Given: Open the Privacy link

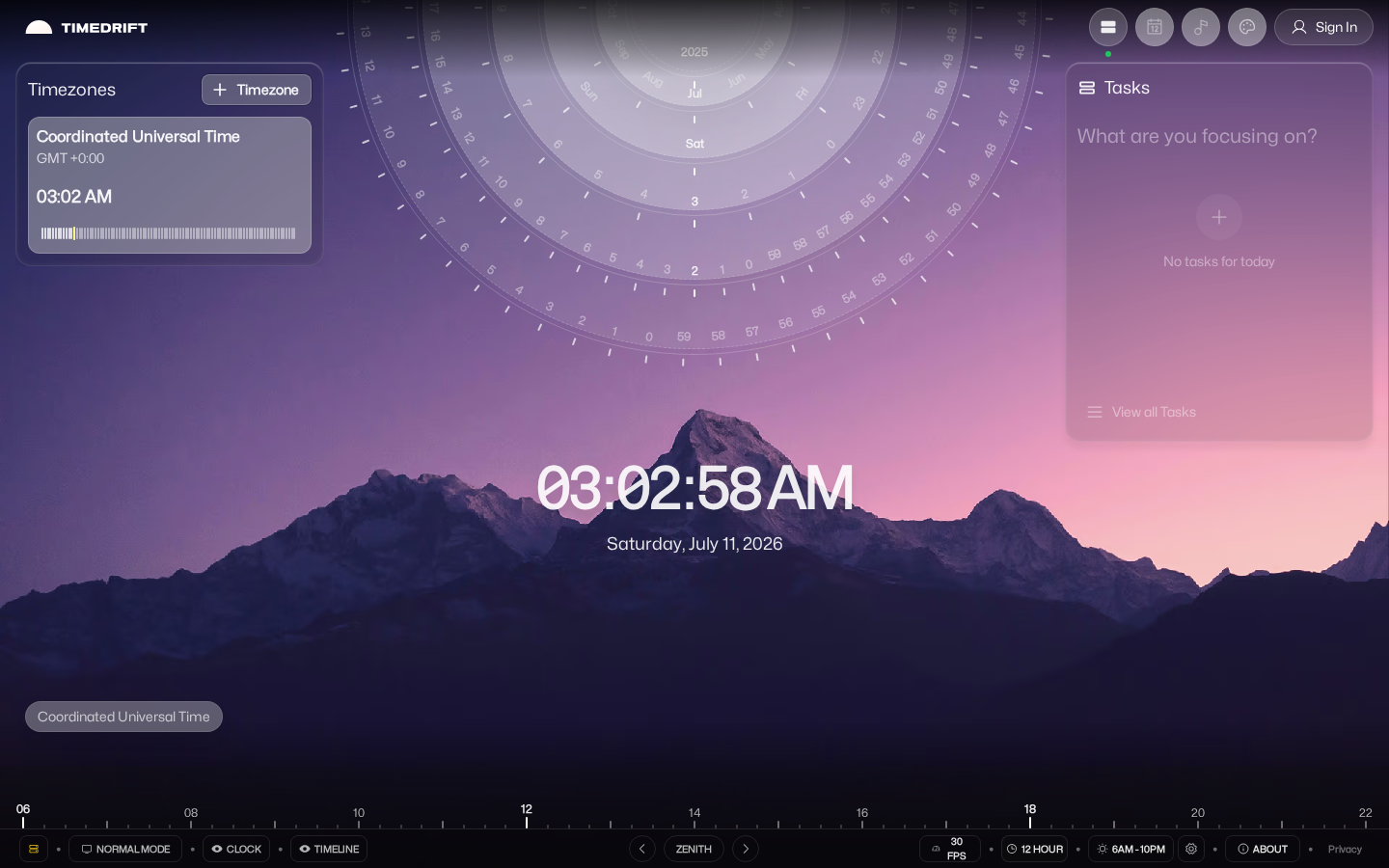Looking at the screenshot, I should [x=1345, y=849].
